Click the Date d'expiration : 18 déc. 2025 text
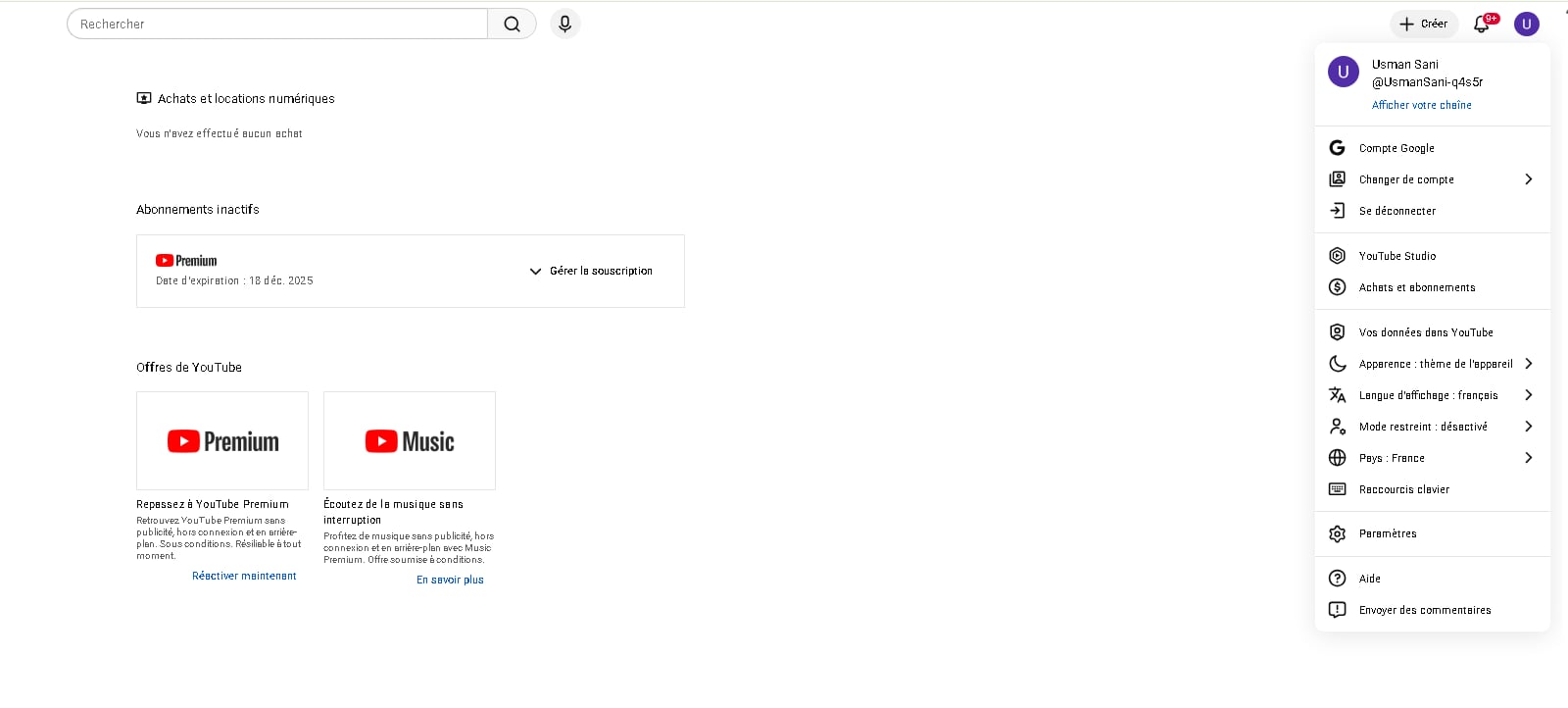Viewport: 1568px width, 708px height. [234, 280]
